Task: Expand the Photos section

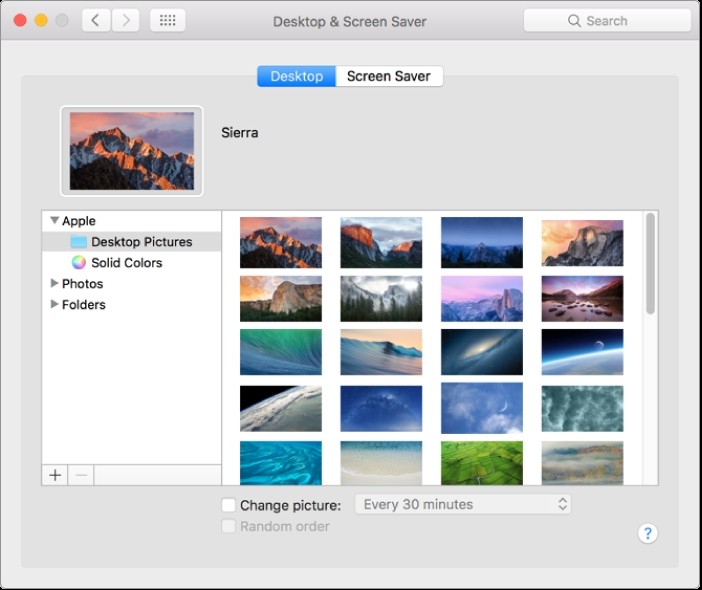Action: (x=54, y=284)
